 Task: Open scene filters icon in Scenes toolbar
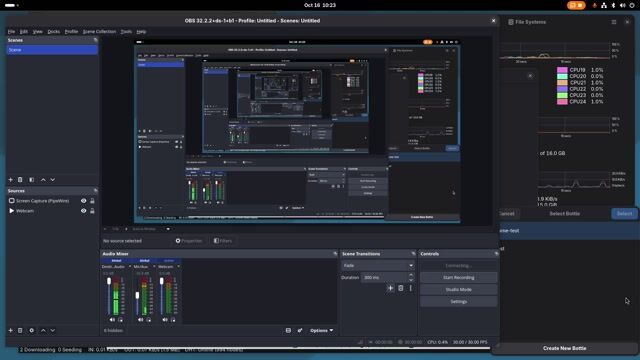31,180
